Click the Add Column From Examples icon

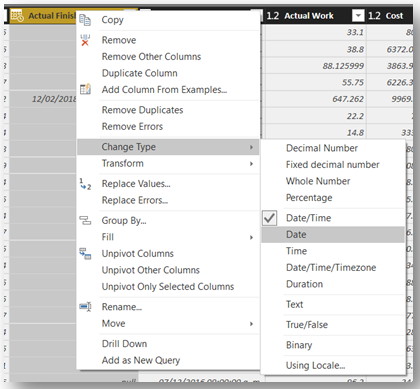pyautogui.click(x=85, y=89)
